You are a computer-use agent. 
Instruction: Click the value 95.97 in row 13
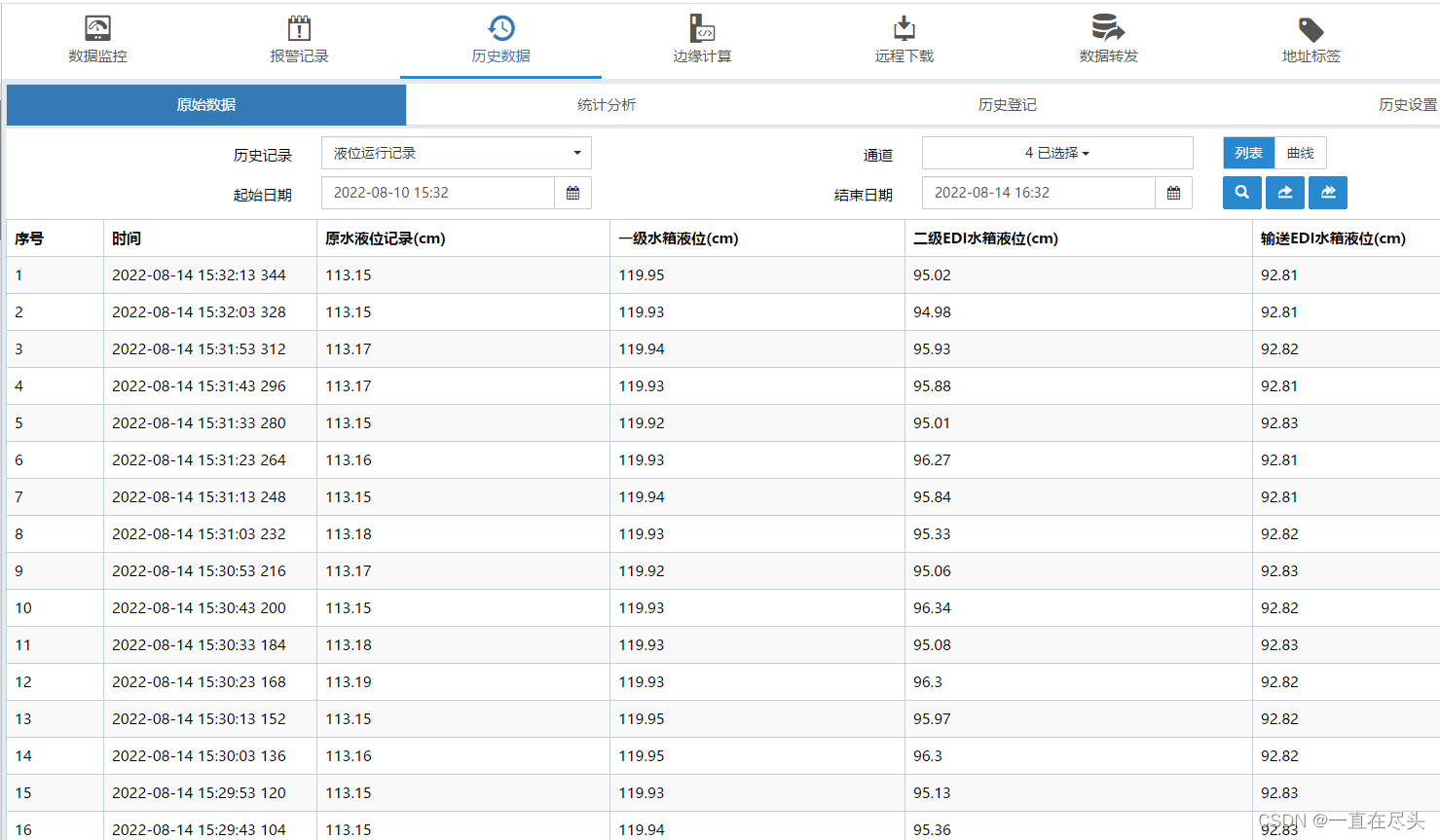pos(932,719)
